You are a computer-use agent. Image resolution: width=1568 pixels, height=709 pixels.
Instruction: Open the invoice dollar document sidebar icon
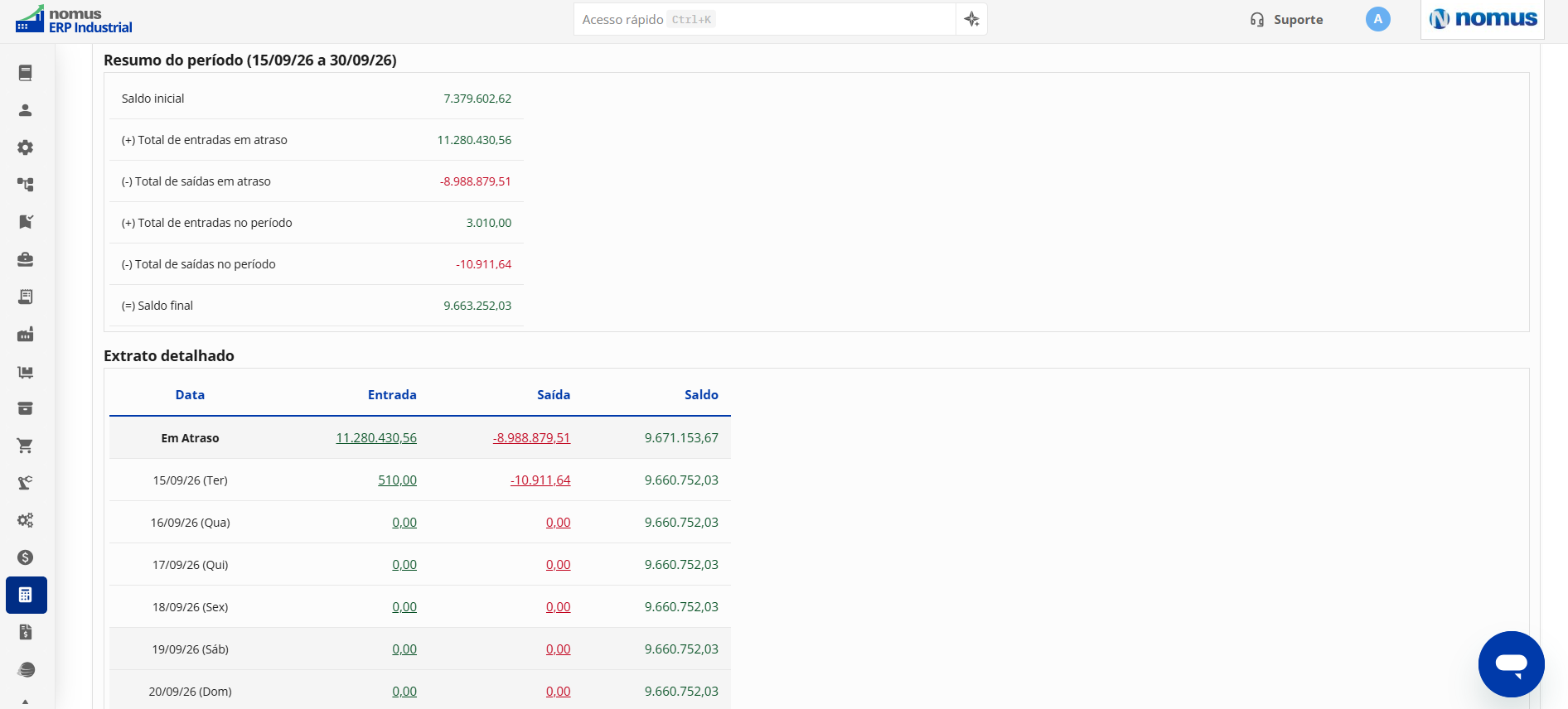point(26,632)
